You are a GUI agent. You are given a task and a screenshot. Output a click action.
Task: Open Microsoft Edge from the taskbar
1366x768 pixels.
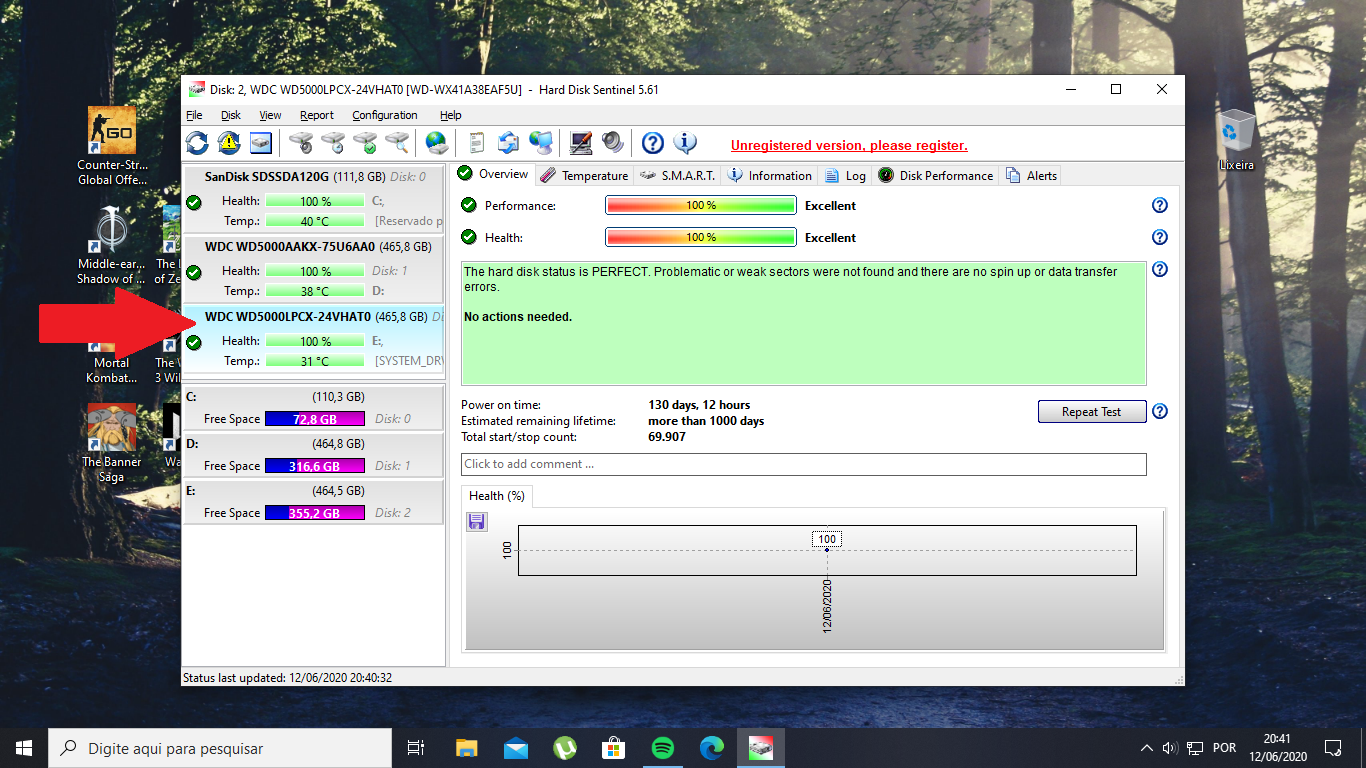tap(711, 748)
